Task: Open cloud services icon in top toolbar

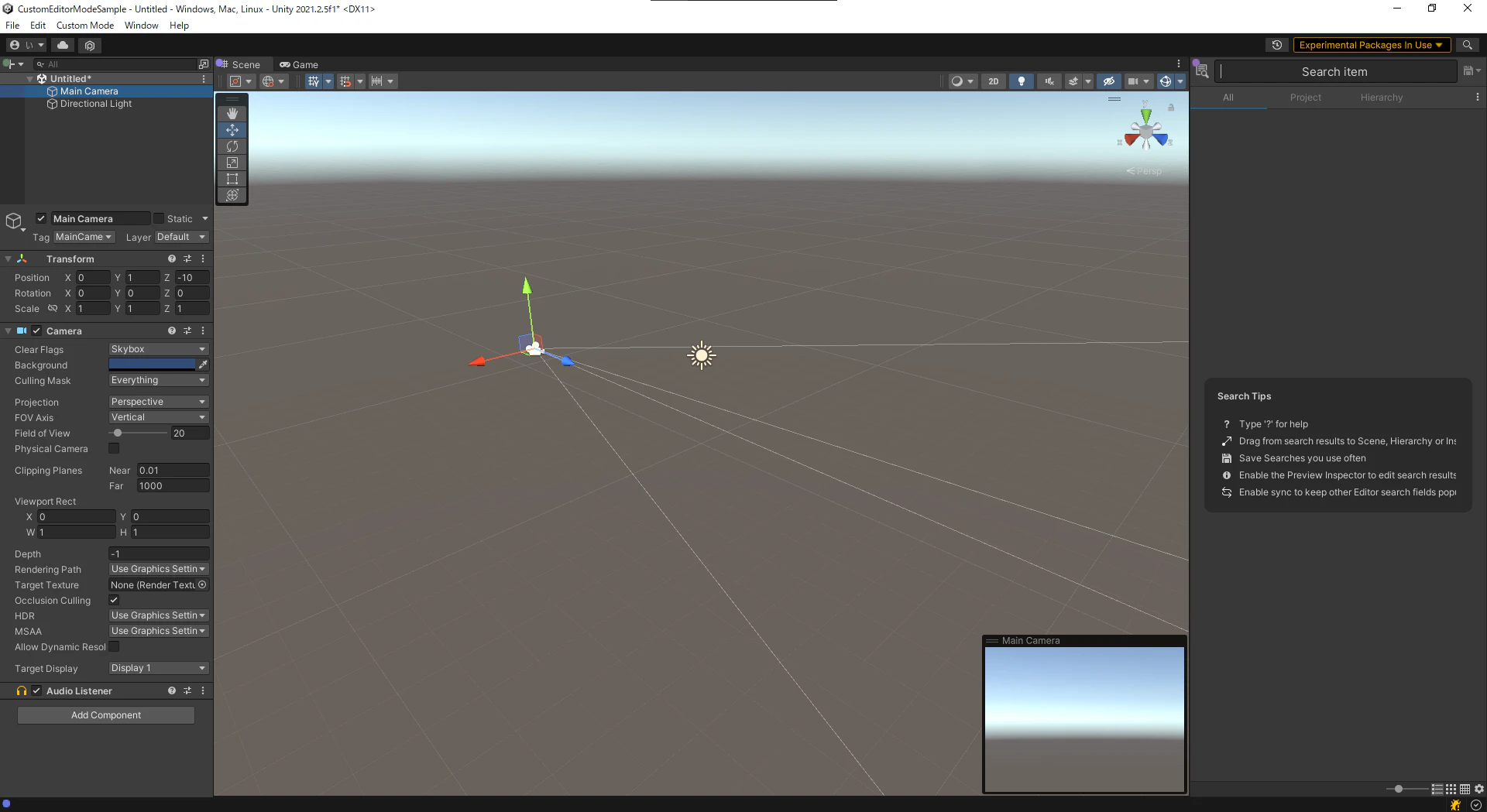Action: [x=63, y=45]
